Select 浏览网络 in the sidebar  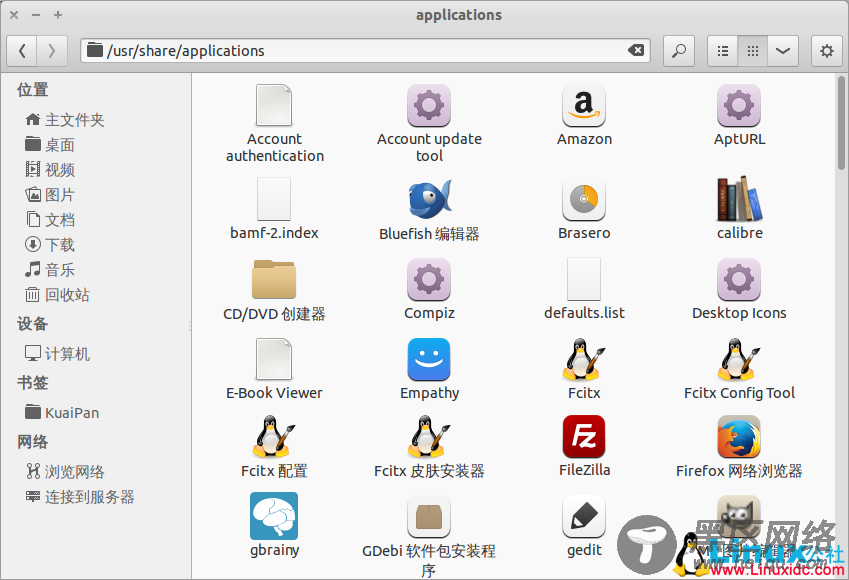click(65, 472)
